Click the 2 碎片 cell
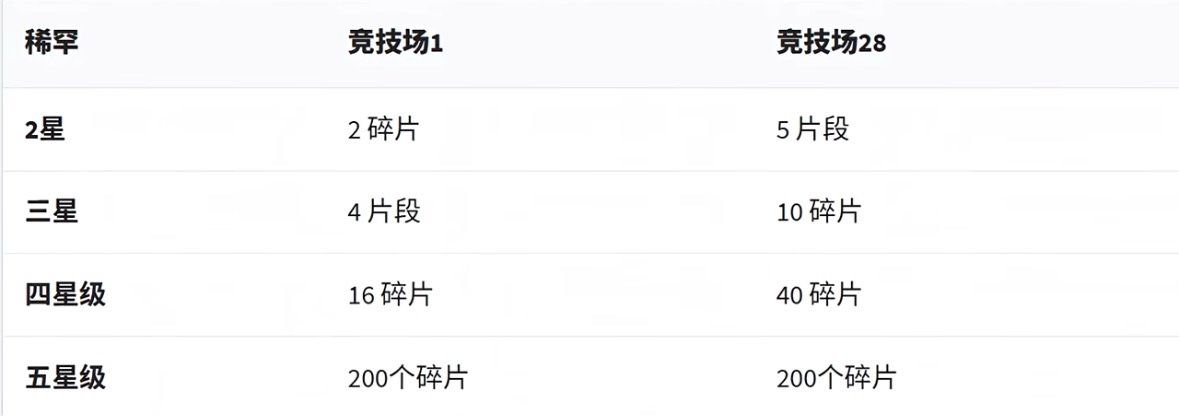Viewport: 1179px width, 416px height. click(382, 129)
